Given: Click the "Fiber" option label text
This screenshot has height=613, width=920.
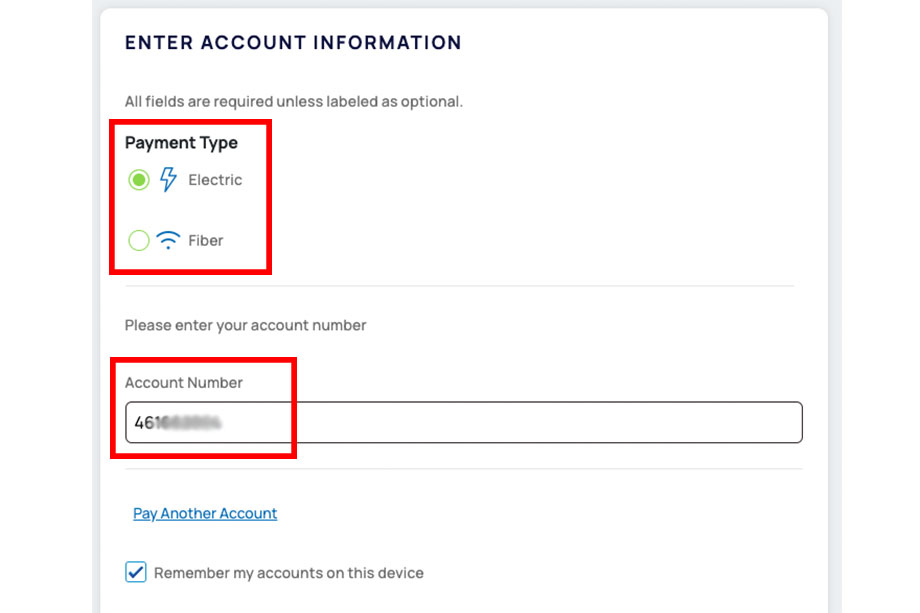Looking at the screenshot, I should tap(206, 240).
